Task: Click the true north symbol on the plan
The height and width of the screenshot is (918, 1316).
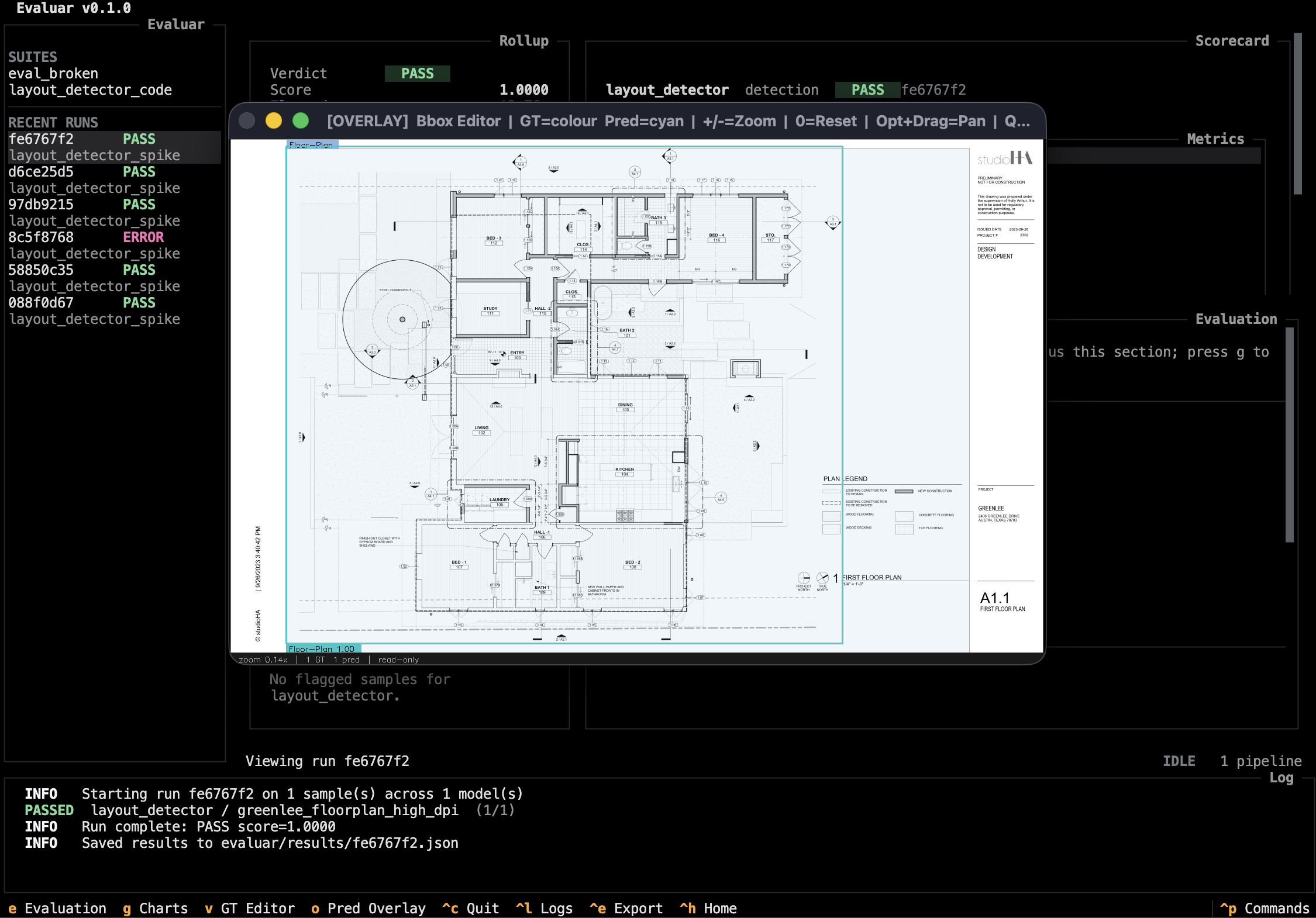Action: (x=822, y=578)
